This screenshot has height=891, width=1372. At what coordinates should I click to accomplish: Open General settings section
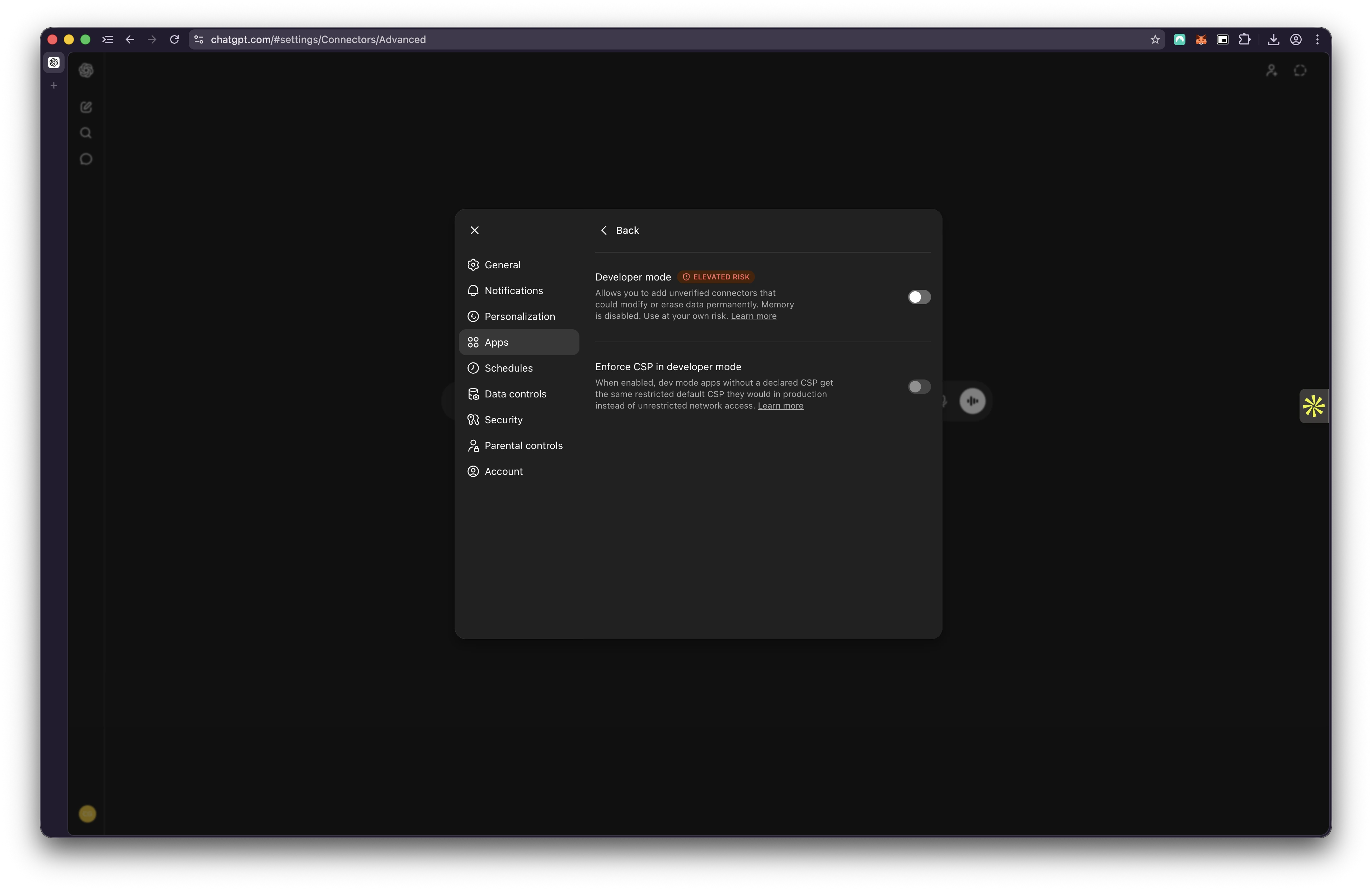[x=519, y=264]
